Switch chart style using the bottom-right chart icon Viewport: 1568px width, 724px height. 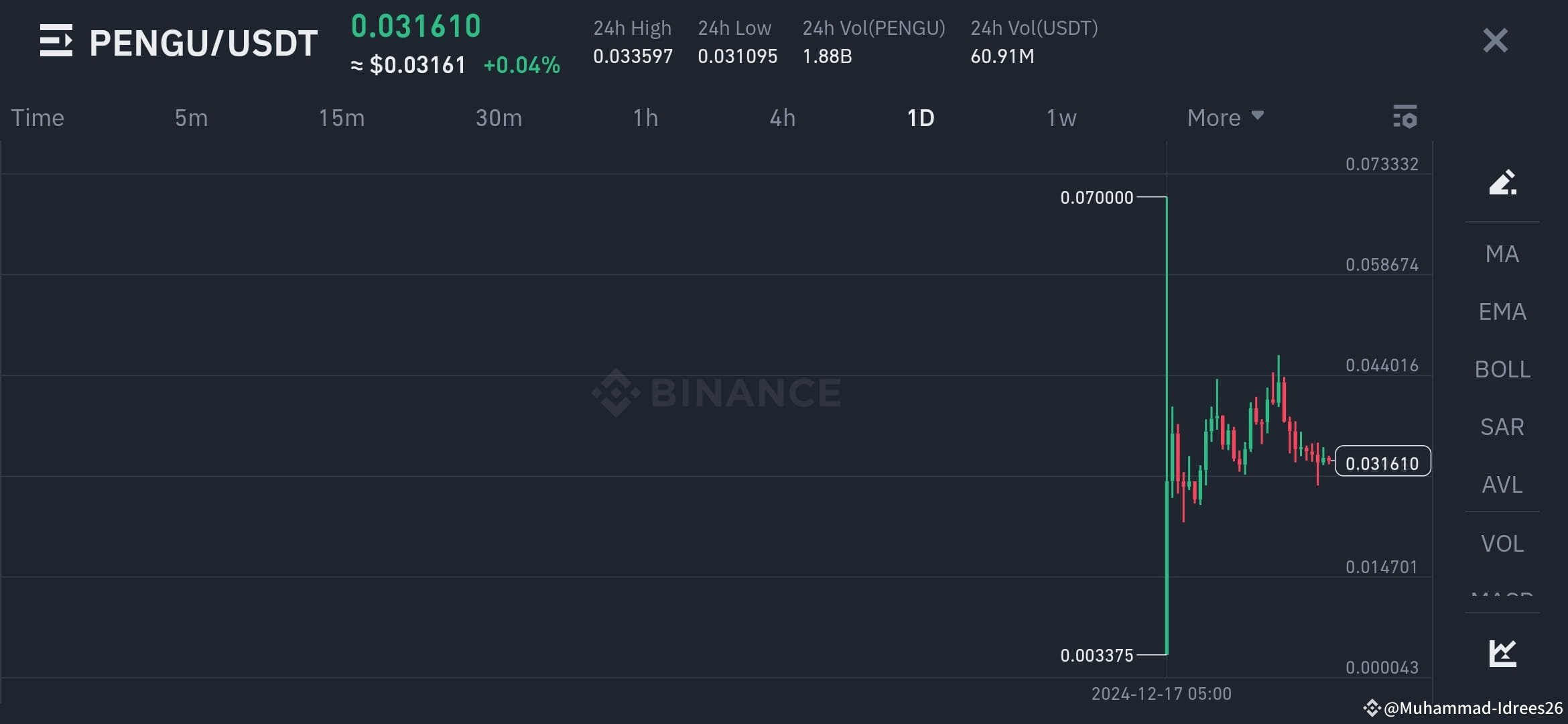coord(1502,651)
